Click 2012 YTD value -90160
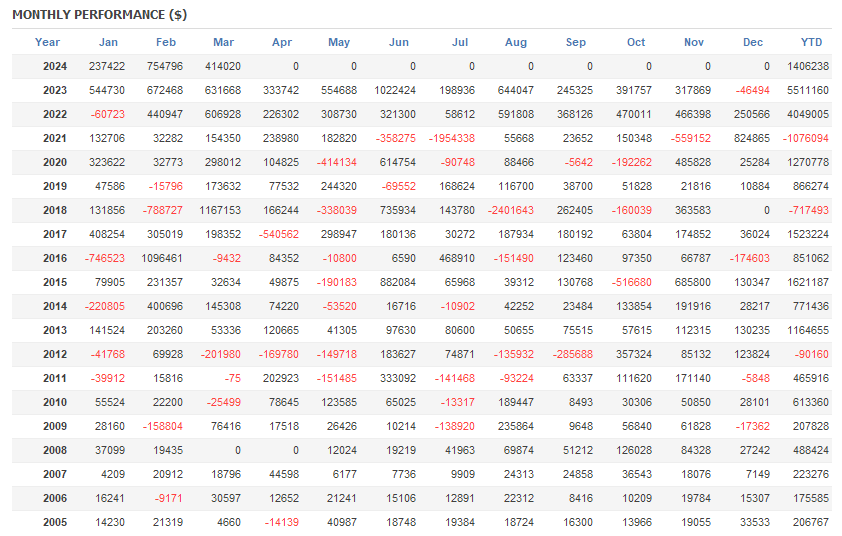 (x=811, y=354)
